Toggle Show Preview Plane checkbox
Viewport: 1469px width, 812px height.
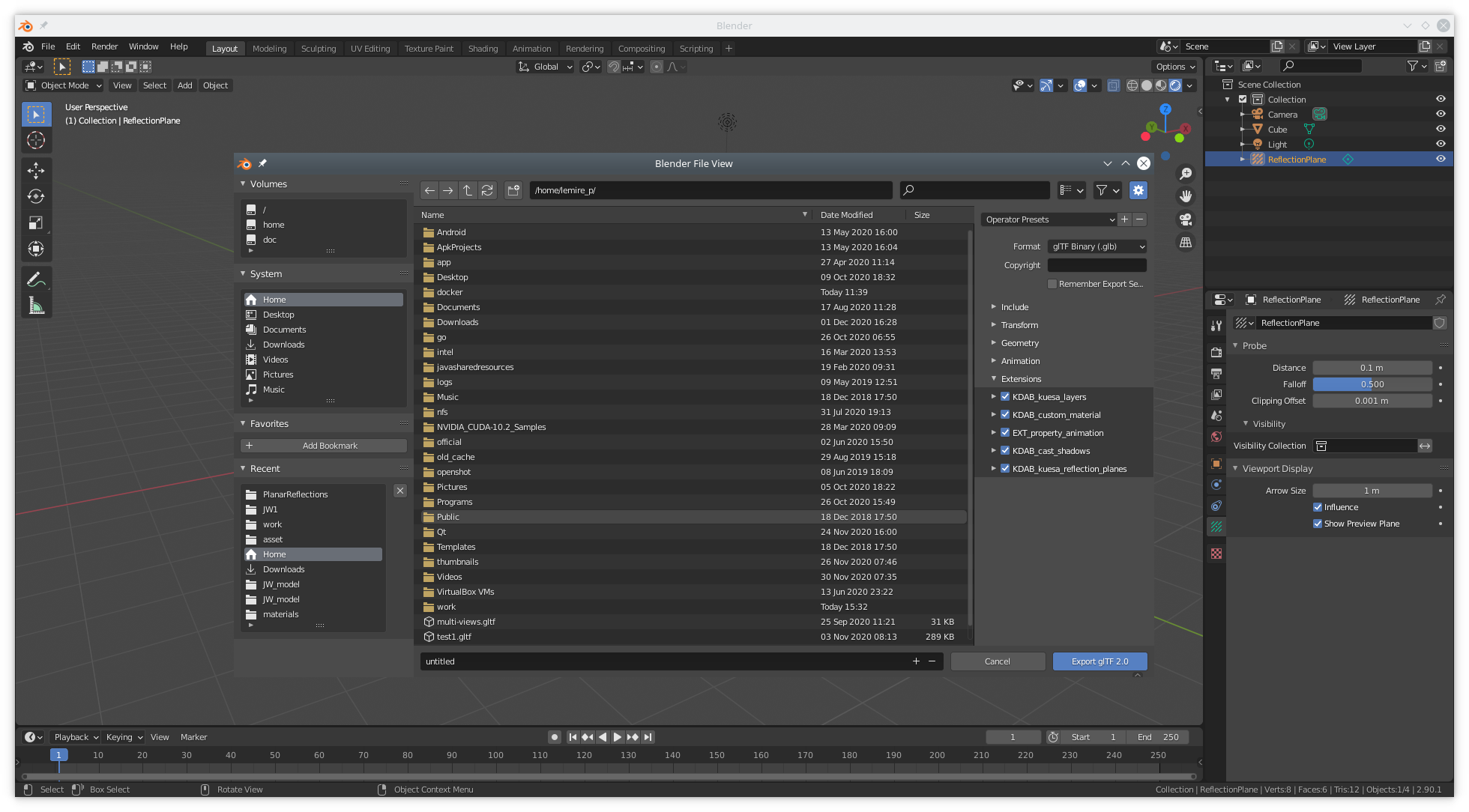click(1318, 524)
